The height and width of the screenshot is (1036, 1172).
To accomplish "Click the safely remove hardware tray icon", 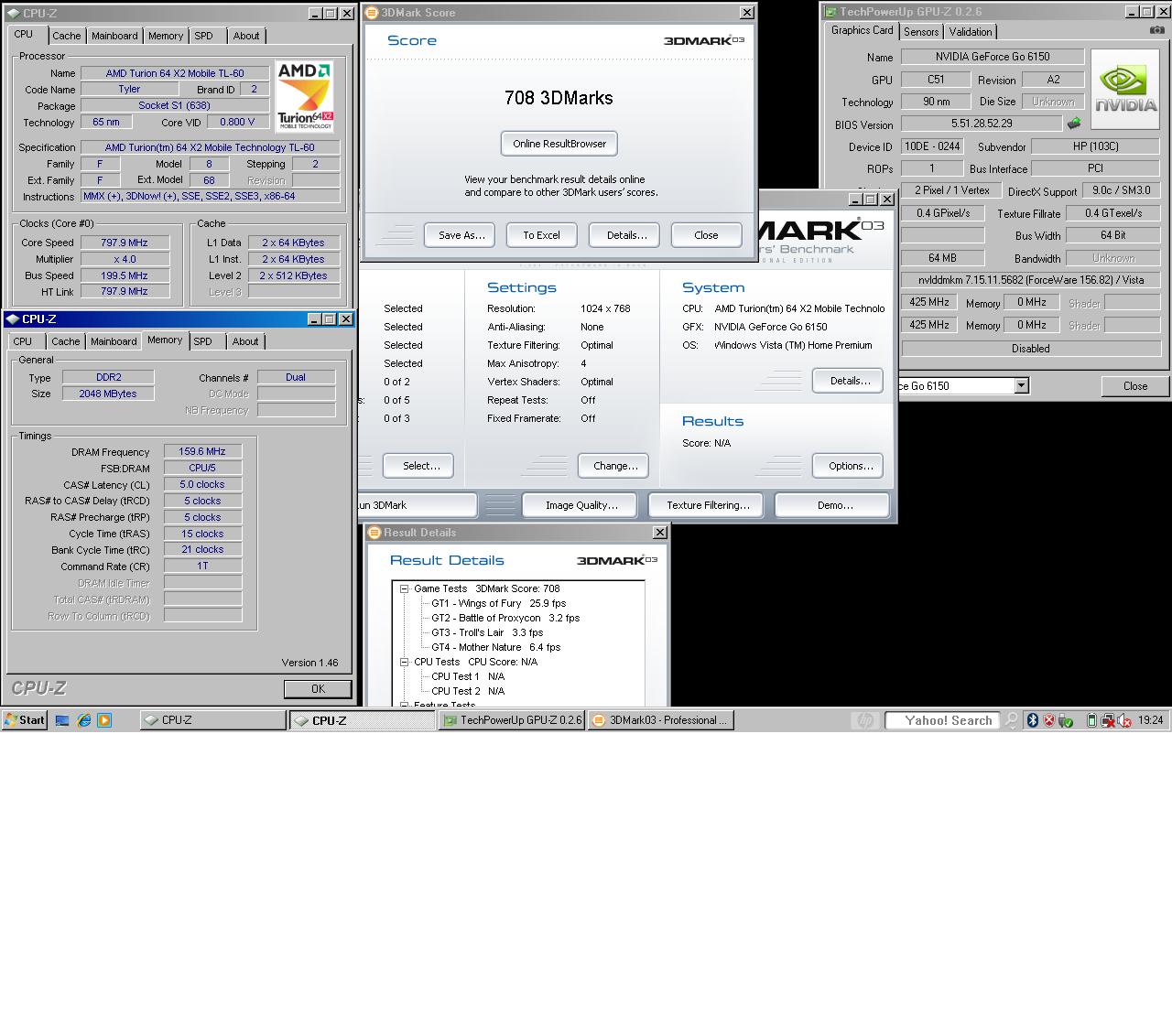I will coord(1065,720).
